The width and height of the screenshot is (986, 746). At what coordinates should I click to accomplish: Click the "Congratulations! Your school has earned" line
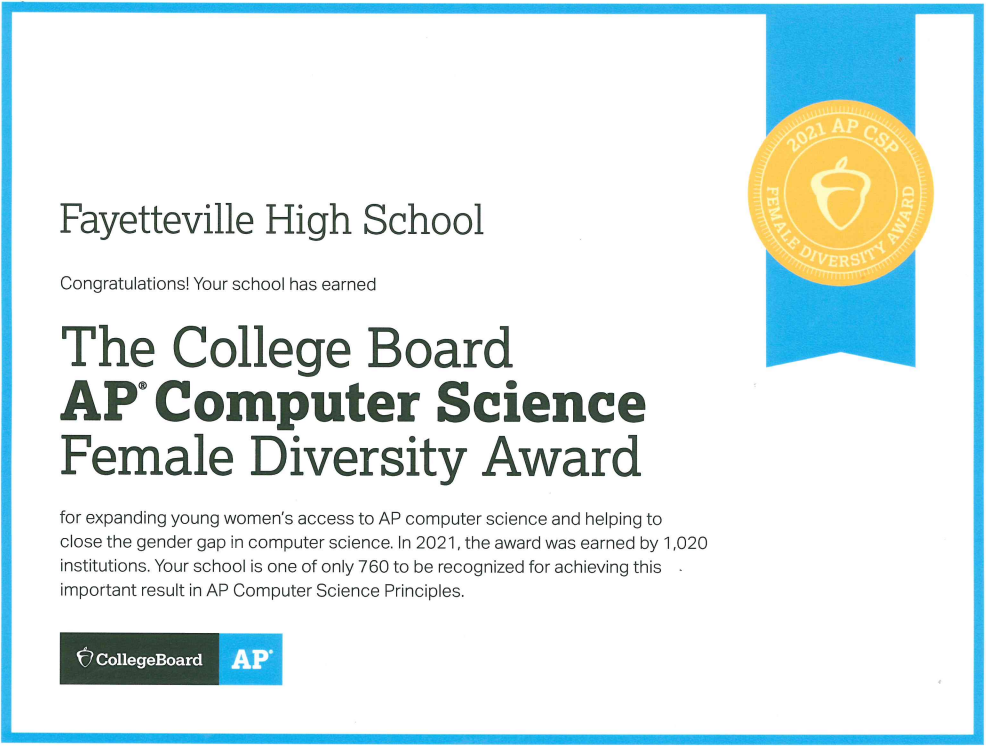tap(218, 284)
